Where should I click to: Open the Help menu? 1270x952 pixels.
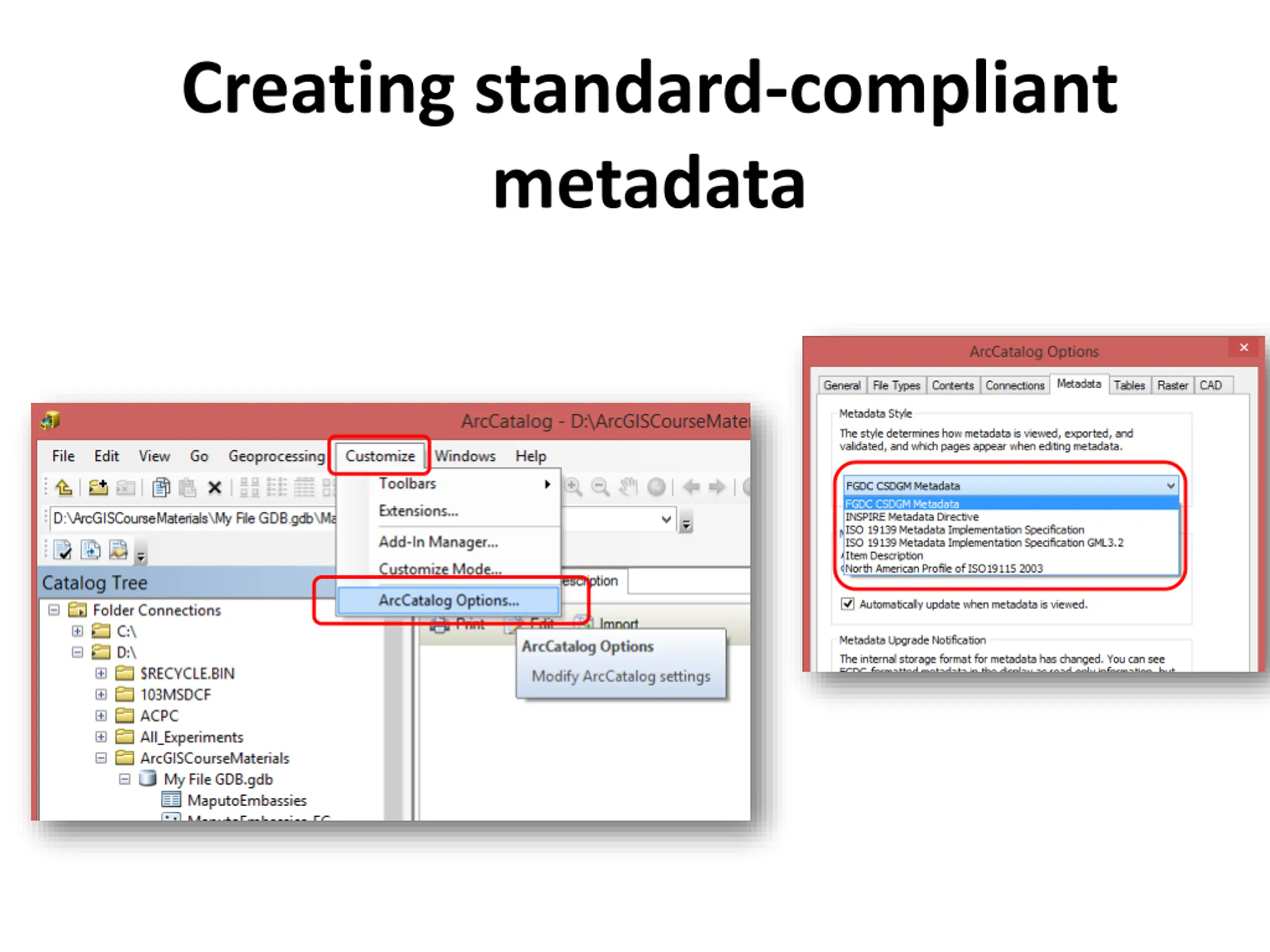tap(530, 456)
